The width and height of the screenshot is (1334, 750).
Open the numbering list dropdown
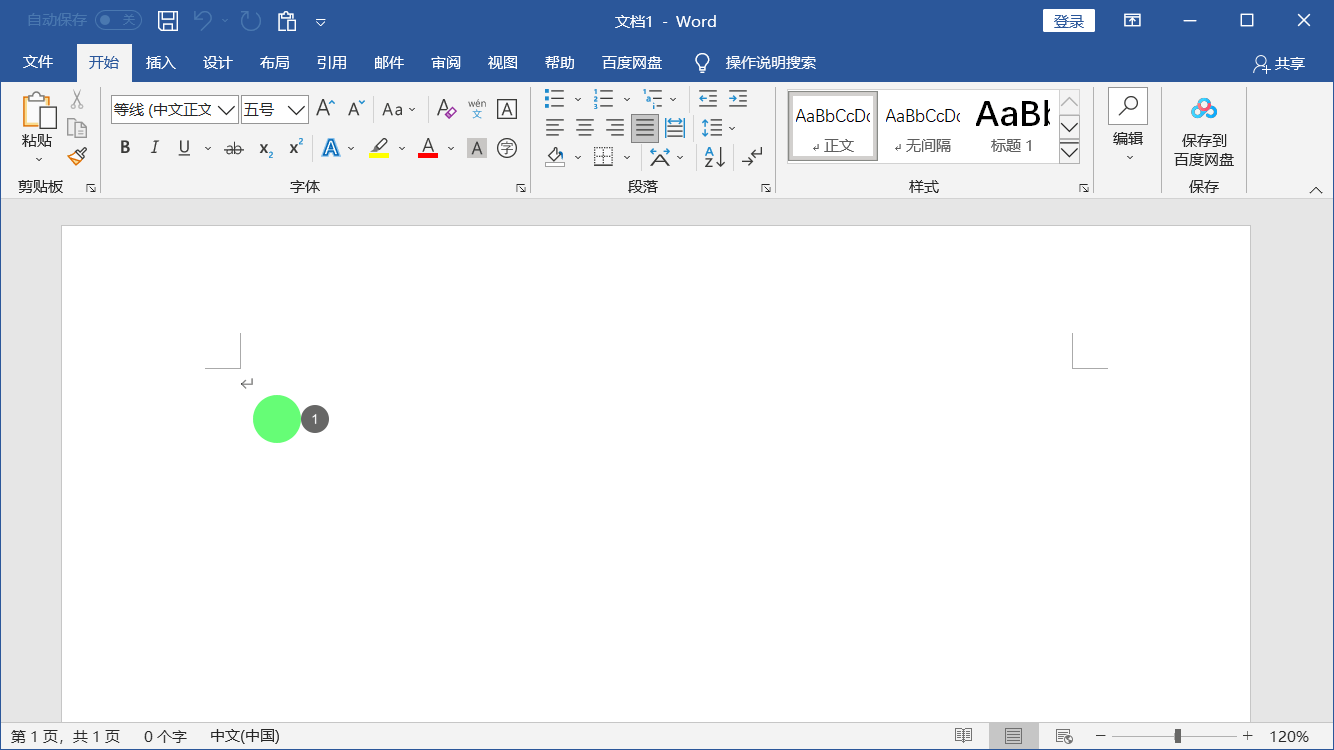coord(627,99)
